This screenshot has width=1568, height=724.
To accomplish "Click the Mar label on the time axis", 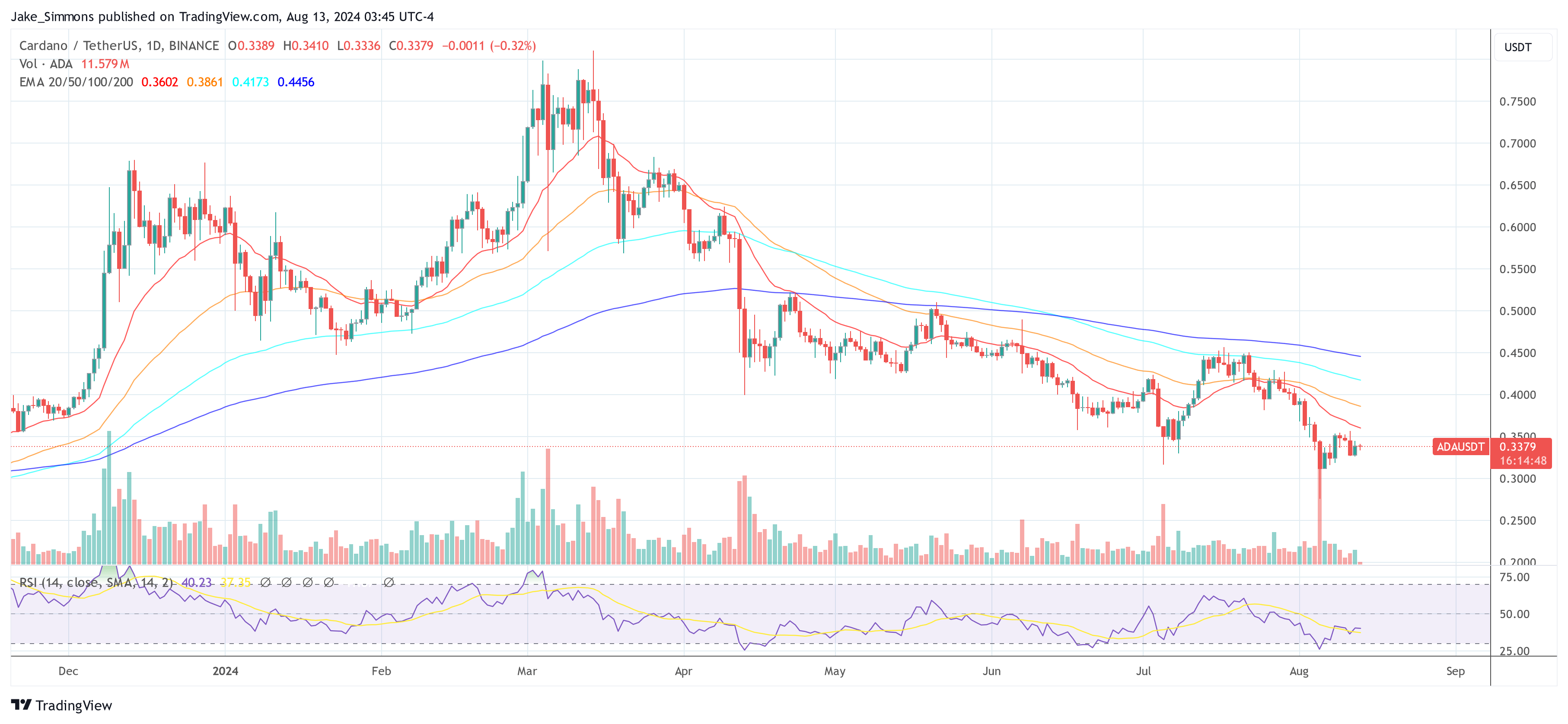I will [527, 671].
